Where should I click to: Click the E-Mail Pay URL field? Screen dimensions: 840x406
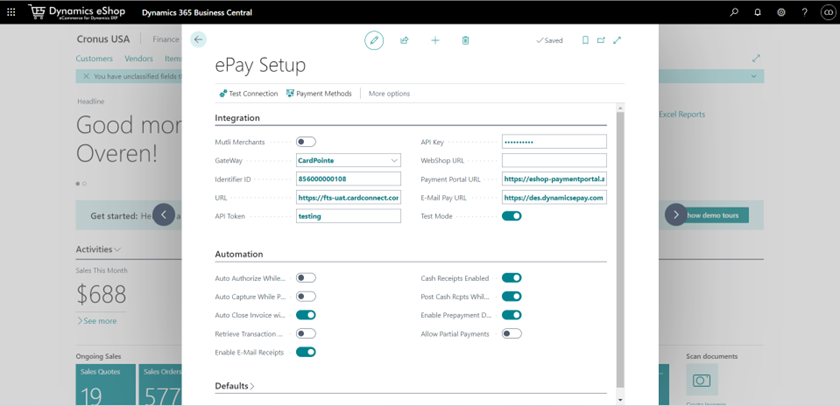tap(554, 198)
